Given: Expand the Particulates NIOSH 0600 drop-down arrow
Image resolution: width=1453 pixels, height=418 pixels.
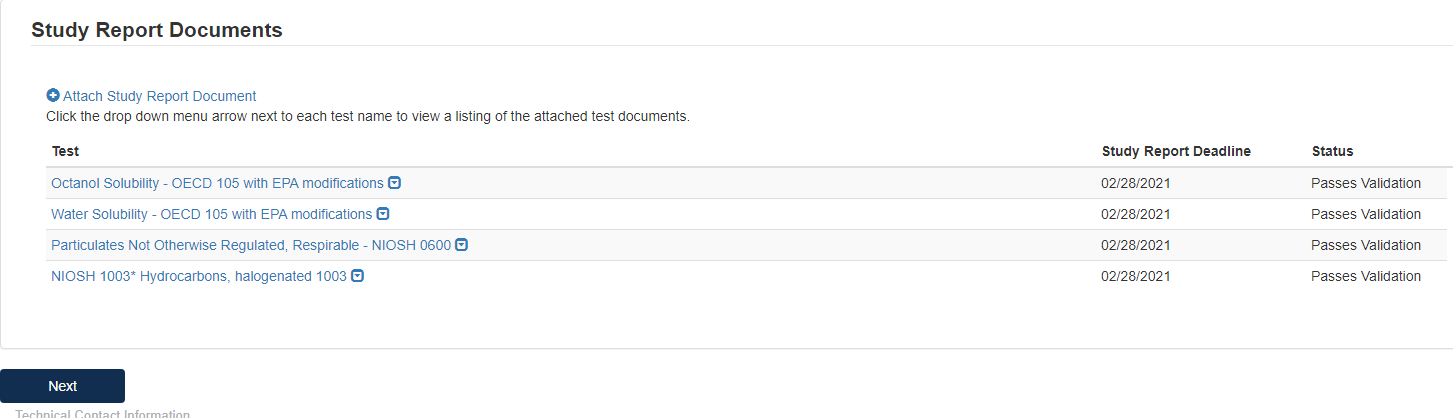Looking at the screenshot, I should pos(462,245).
